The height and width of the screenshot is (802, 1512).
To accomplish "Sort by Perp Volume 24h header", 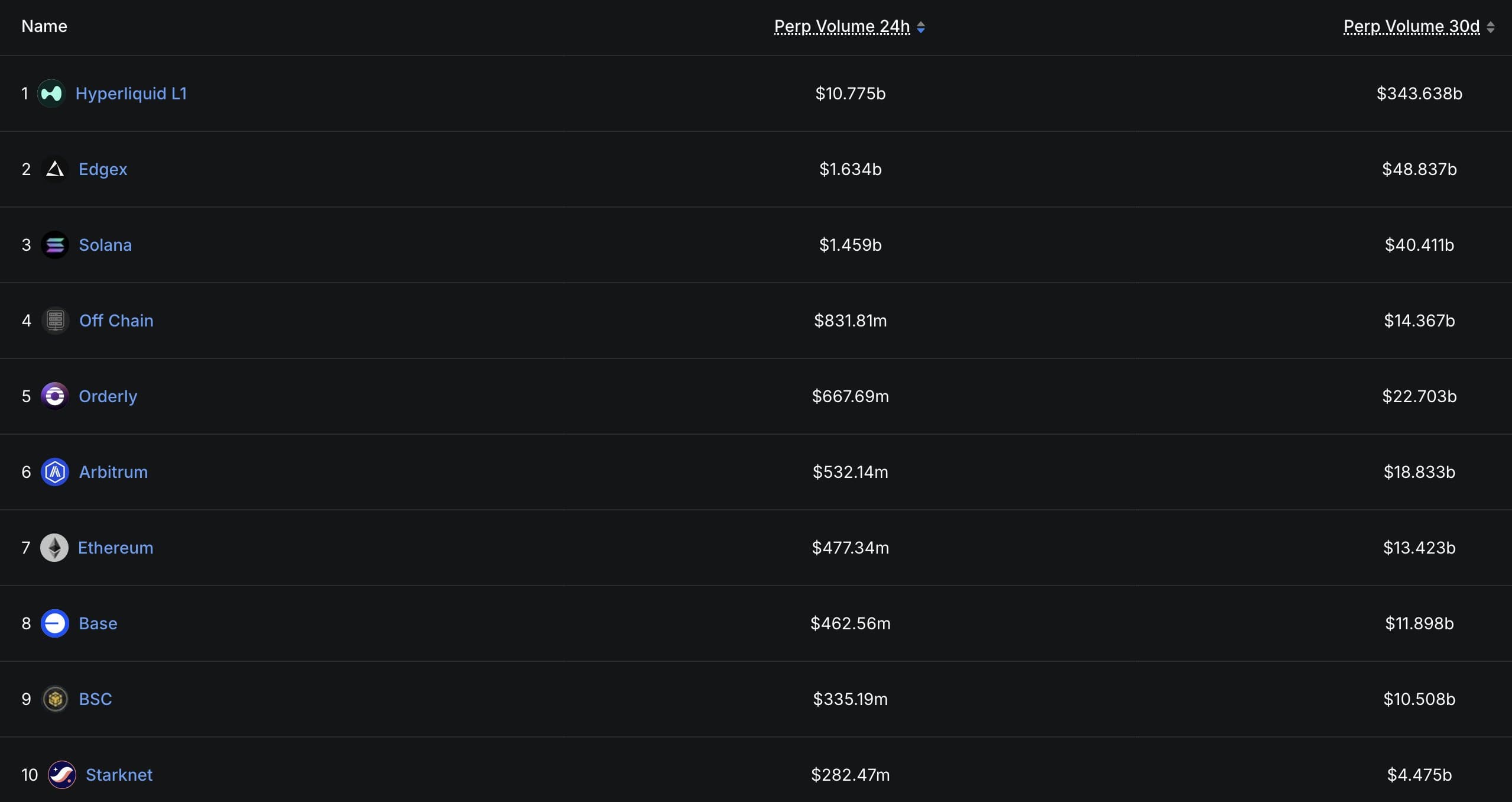I will (x=842, y=27).
